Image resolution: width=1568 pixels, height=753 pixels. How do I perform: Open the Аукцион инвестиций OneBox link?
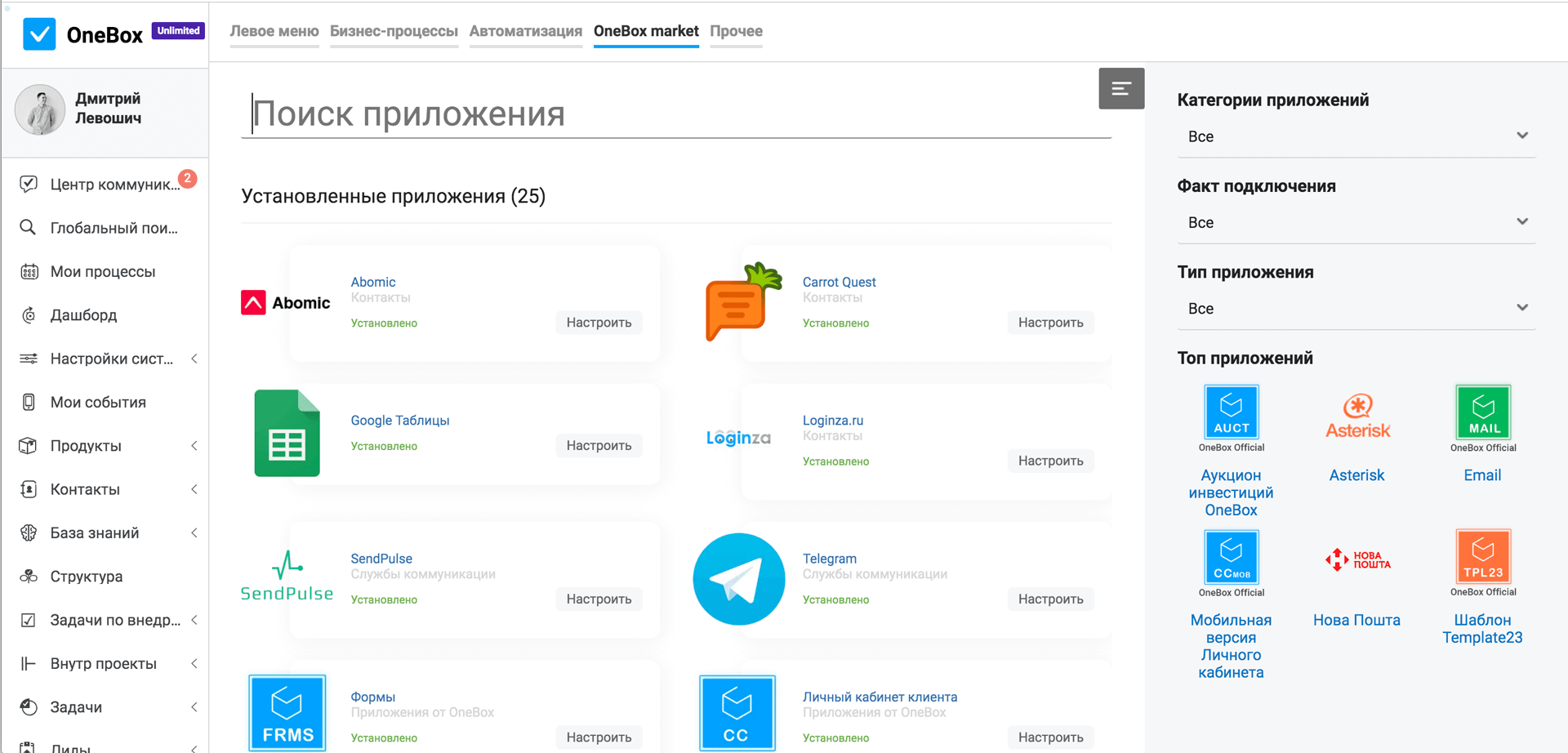1231,492
